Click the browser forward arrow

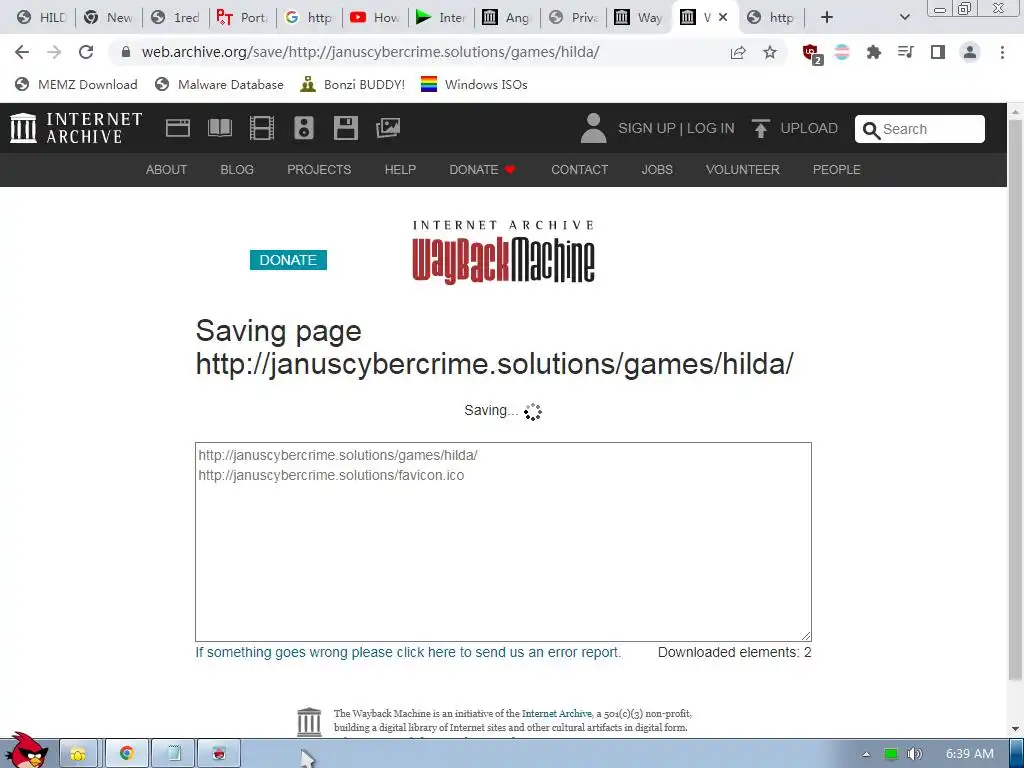coord(54,52)
